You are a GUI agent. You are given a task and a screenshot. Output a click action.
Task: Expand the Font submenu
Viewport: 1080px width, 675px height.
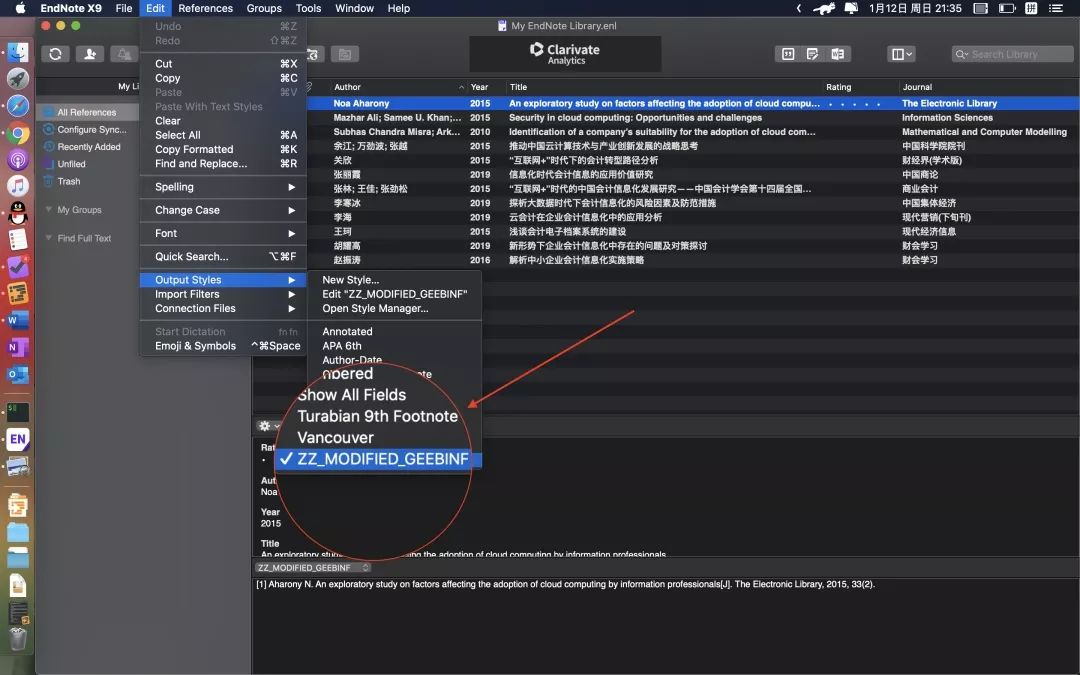(223, 233)
